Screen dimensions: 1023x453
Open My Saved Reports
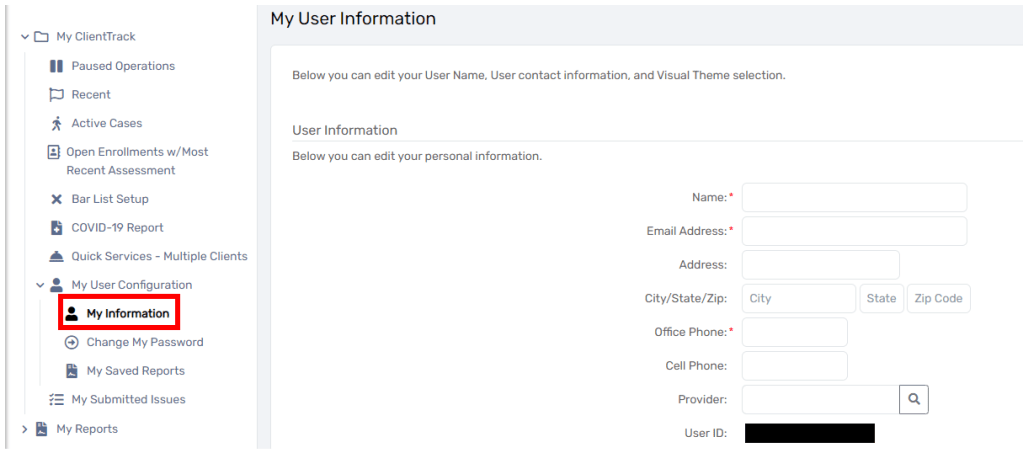(135, 371)
